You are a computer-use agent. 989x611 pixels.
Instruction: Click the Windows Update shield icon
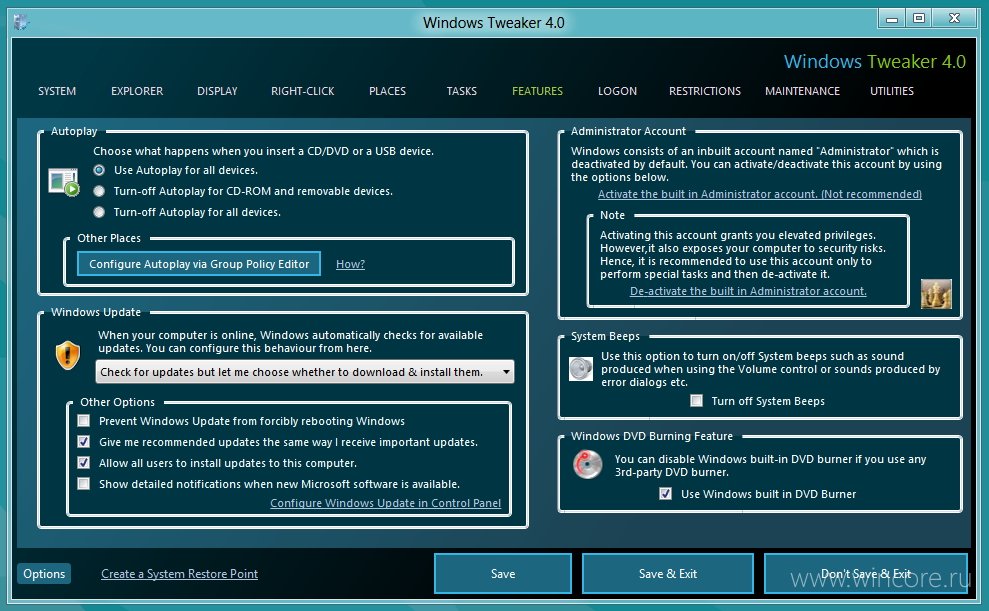[67, 355]
